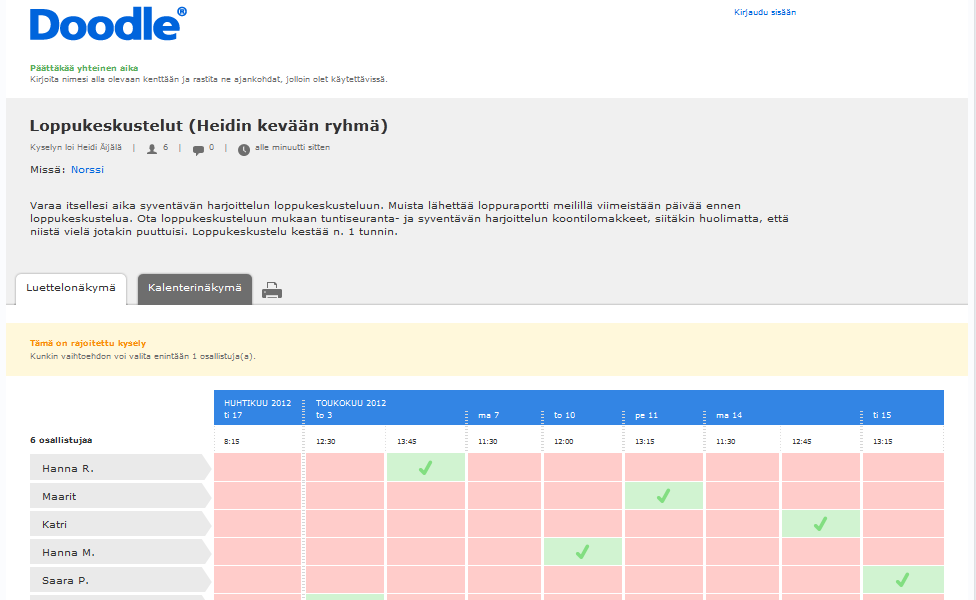Viewport: 976px width, 600px height.
Task: Open the Kirjaudu sisään login link
Action: (765, 12)
